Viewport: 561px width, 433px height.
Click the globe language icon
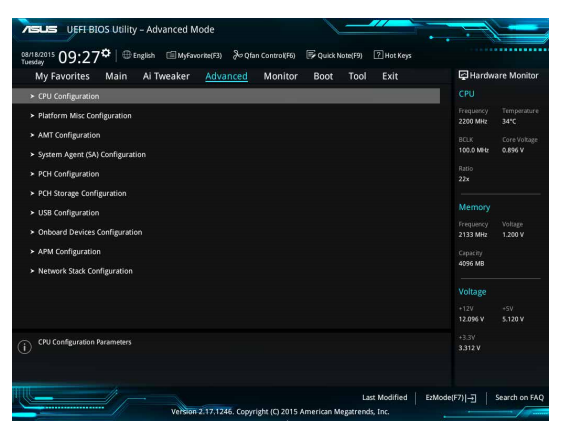click(x=127, y=55)
